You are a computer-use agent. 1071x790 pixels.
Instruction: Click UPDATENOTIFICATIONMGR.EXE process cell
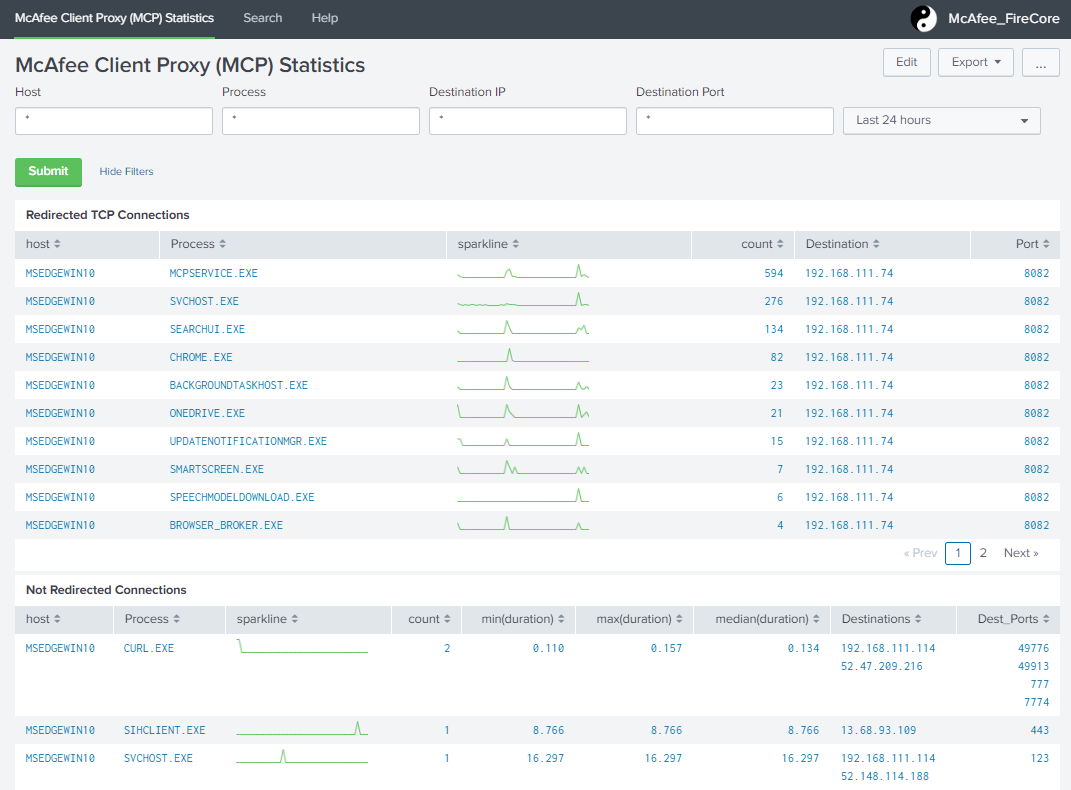(x=248, y=441)
